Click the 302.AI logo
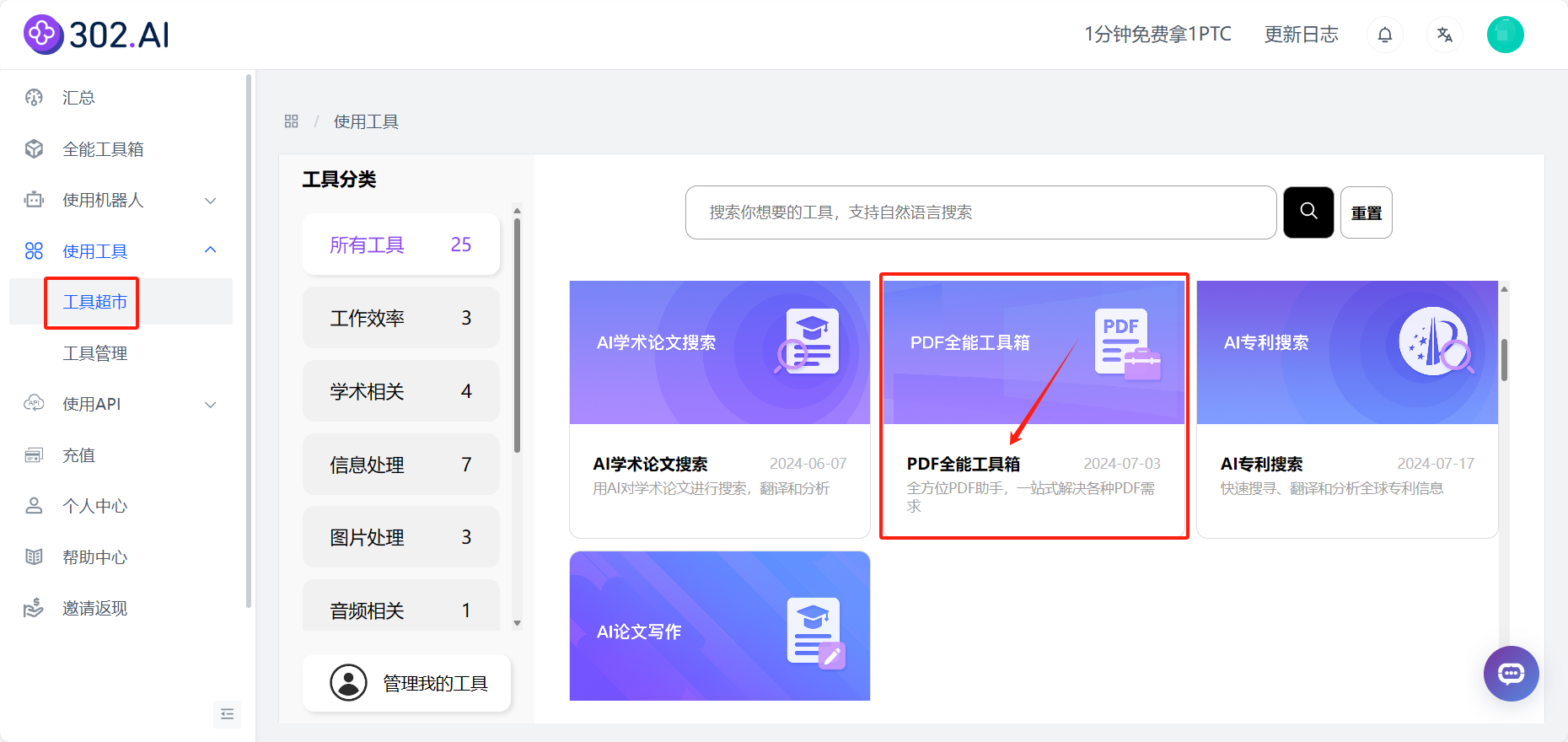The image size is (1568, 742). [x=97, y=35]
